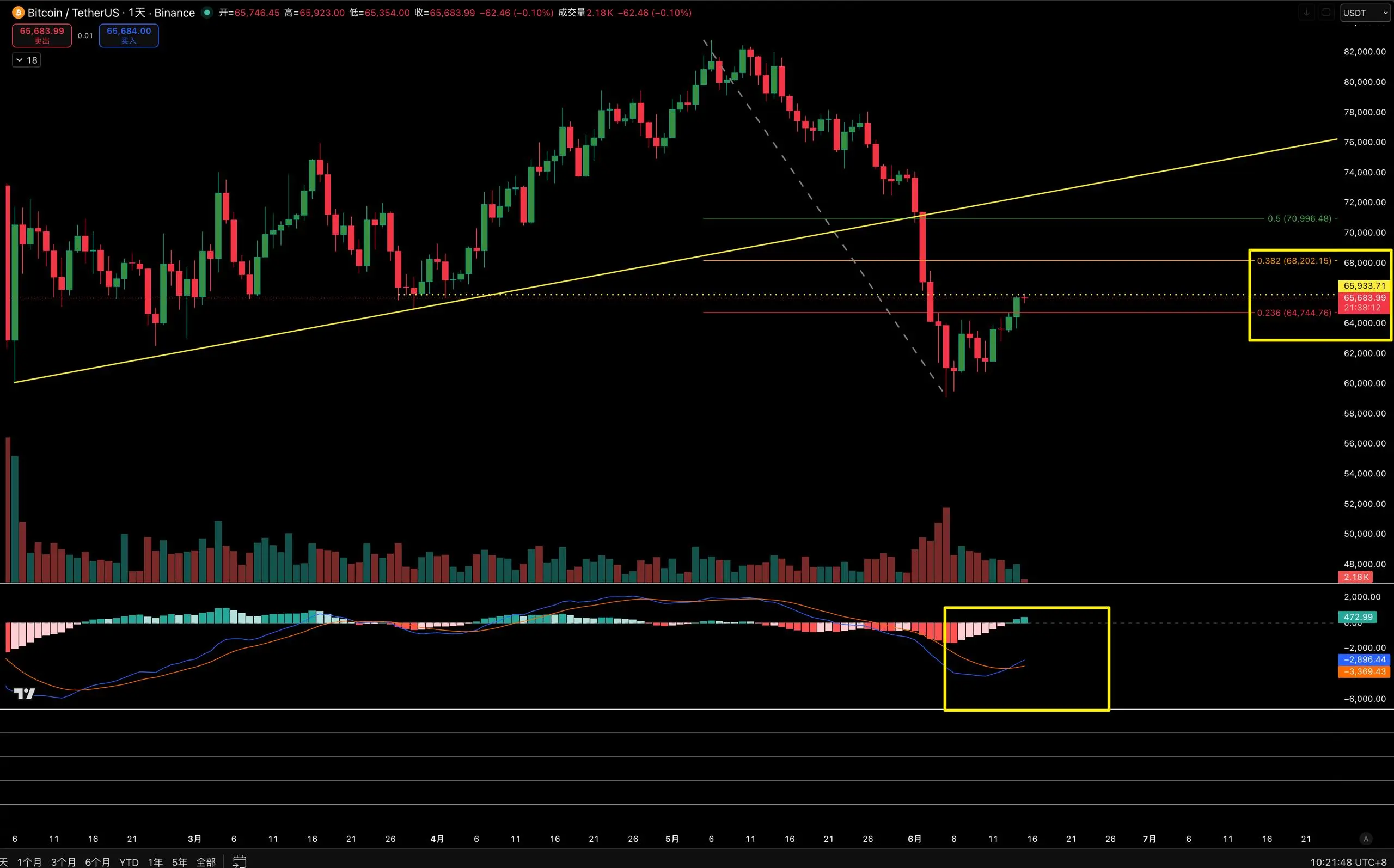Select the 6个月 time range
The width and height of the screenshot is (1394, 868).
pos(97,861)
